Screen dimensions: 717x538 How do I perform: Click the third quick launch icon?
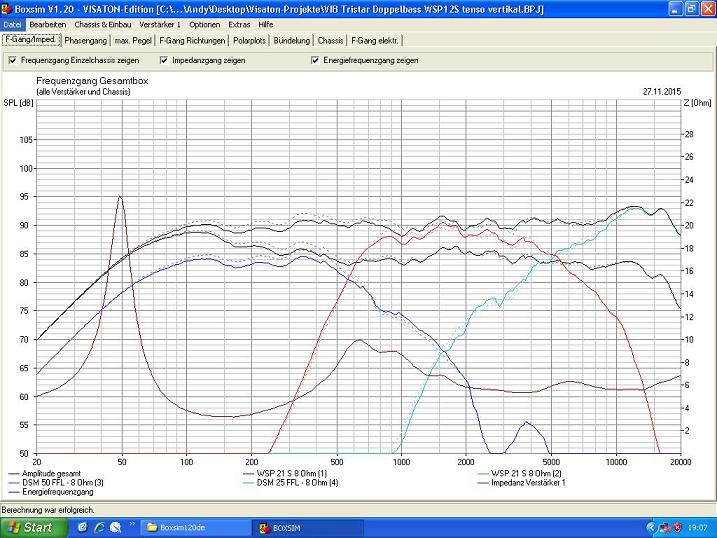click(x=115, y=527)
